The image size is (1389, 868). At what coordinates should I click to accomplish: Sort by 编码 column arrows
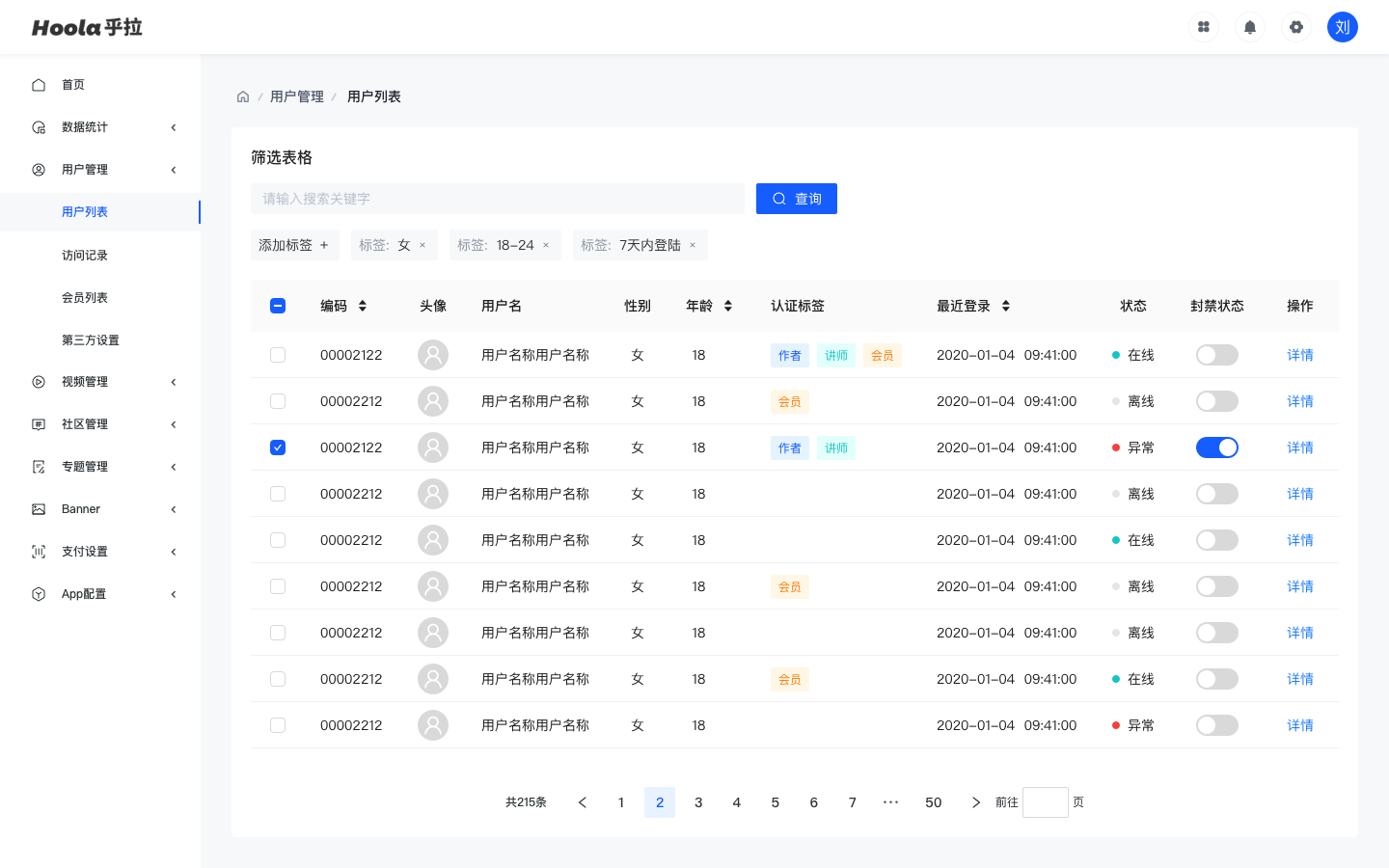click(363, 306)
